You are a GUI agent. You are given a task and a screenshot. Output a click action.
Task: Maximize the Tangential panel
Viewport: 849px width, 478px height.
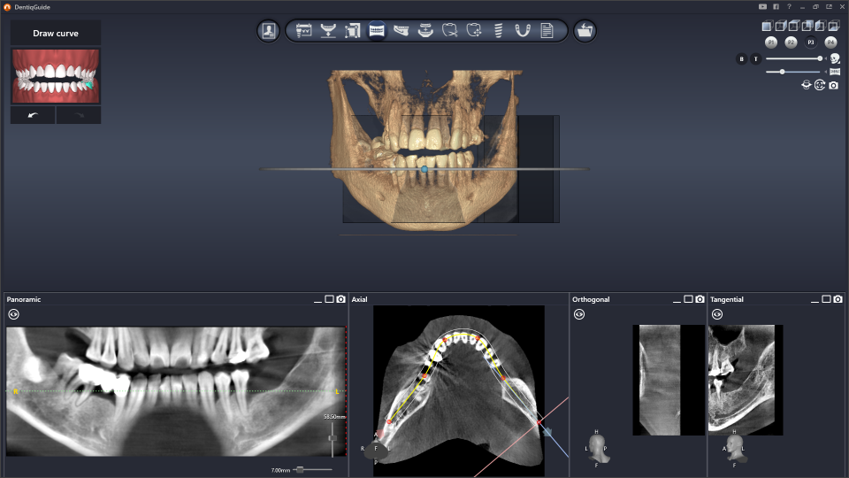[x=826, y=299]
